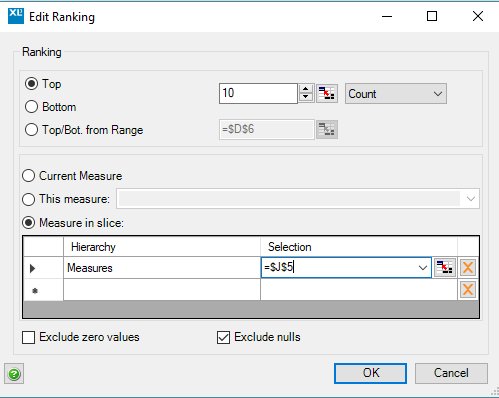Click the ranking count field showing 10
This screenshot has height=398, width=499.
coord(258,93)
